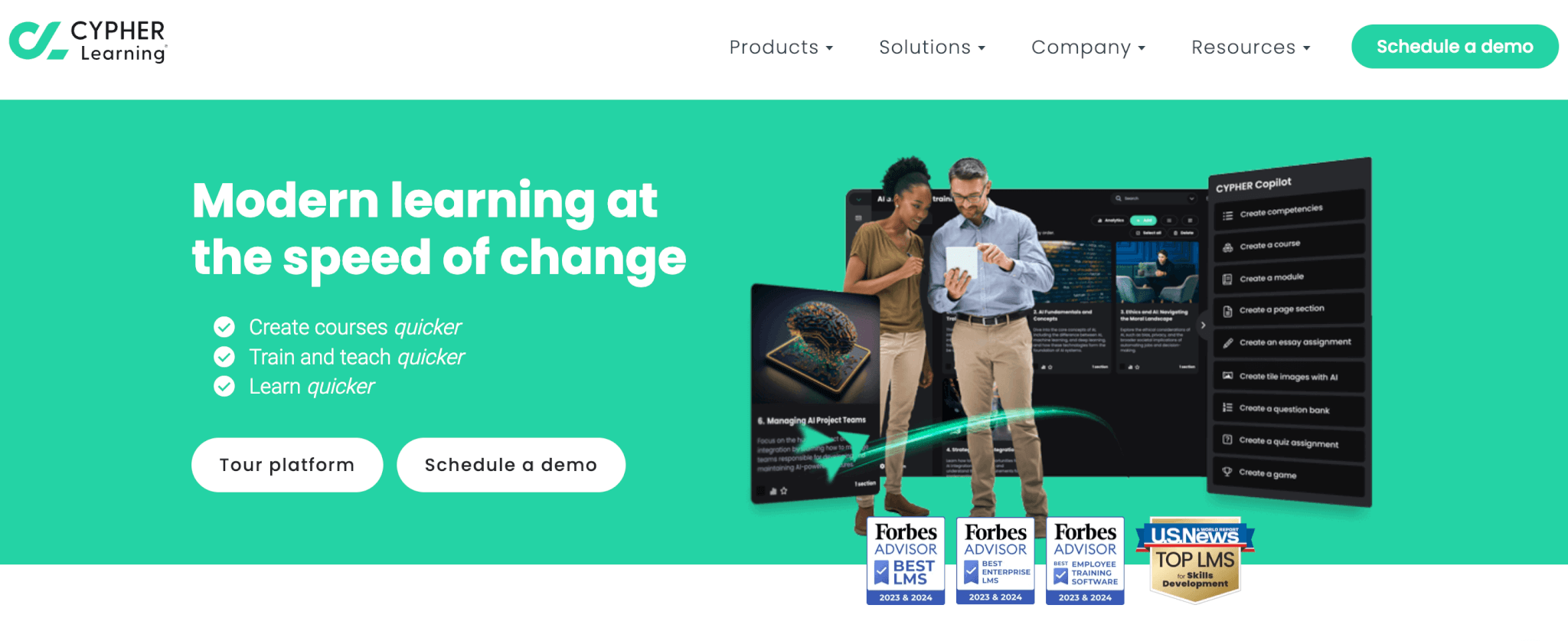Expand the Resources navigation menu
Viewport: 1568px width, 641px height.
pos(1251,47)
